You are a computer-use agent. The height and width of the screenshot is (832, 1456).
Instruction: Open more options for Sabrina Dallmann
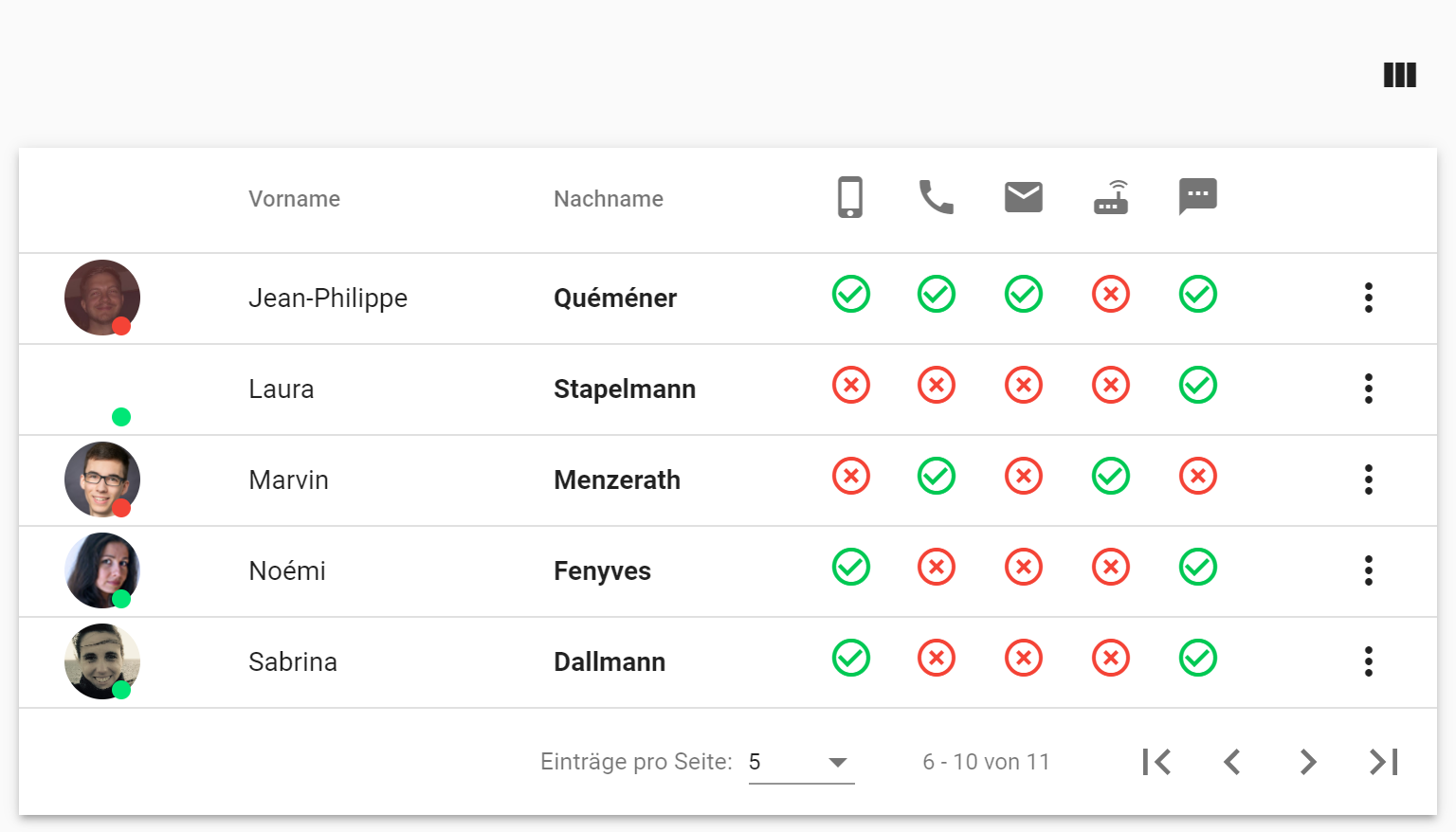pyautogui.click(x=1368, y=661)
